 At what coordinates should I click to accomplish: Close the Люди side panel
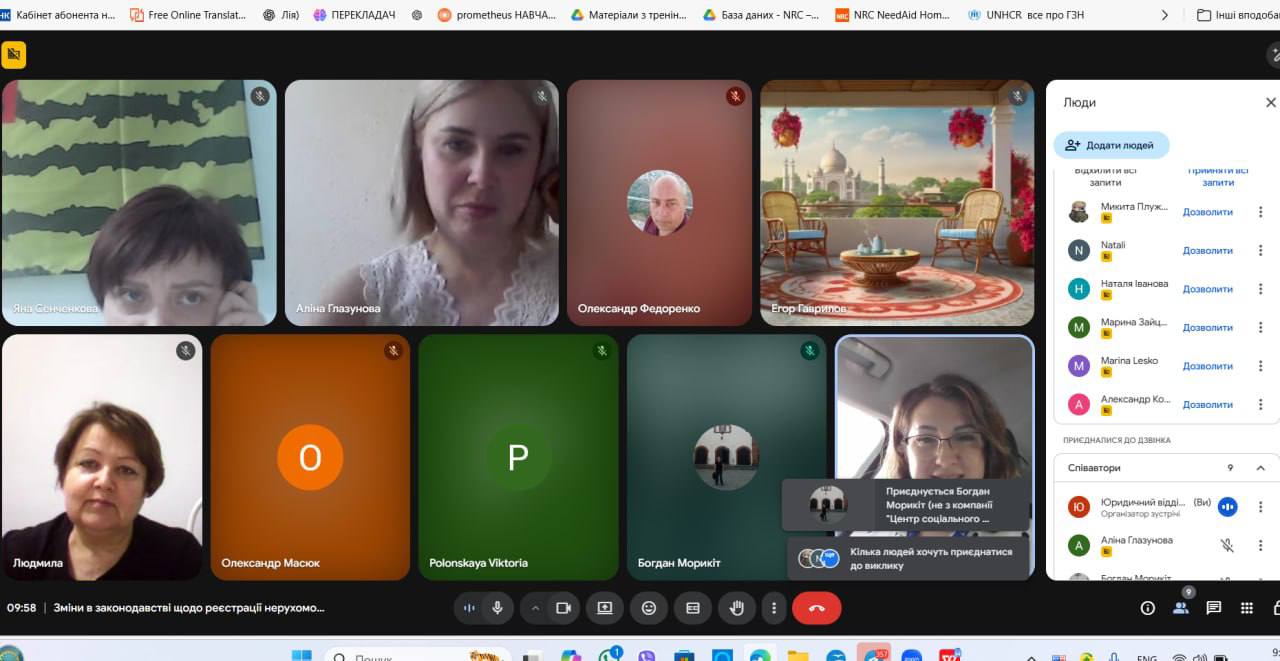1270,102
